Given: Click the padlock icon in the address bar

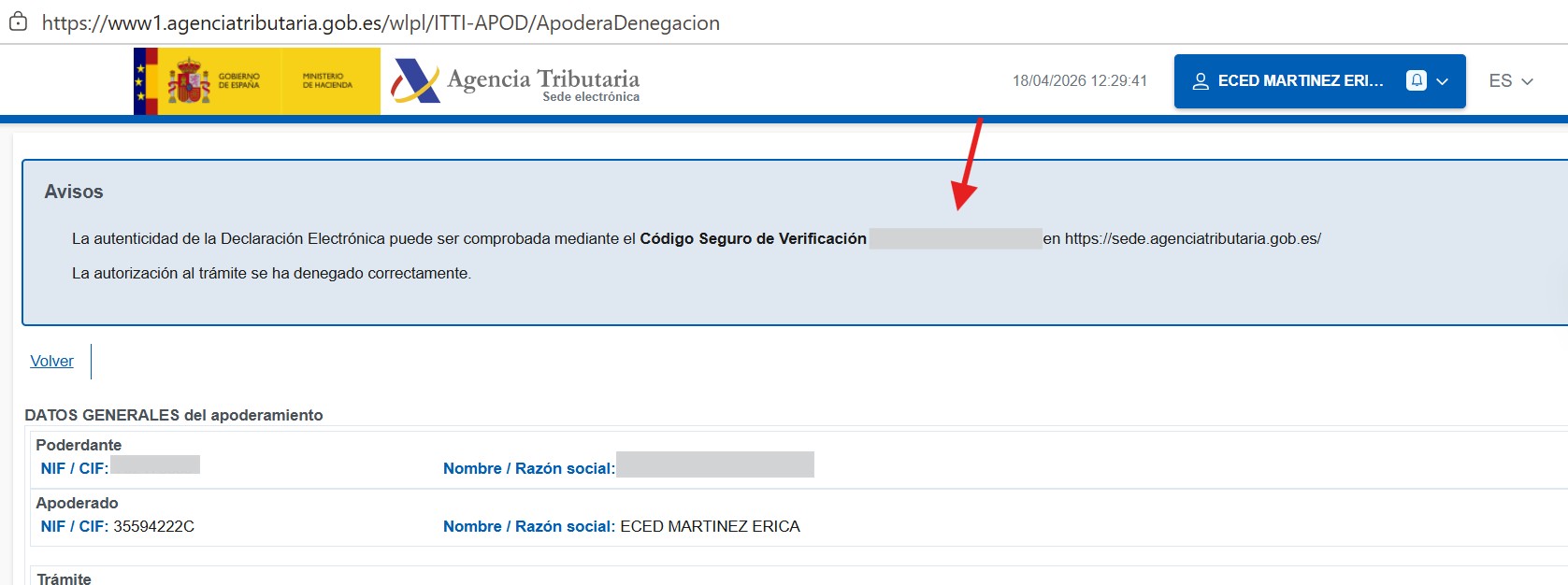Looking at the screenshot, I should click(18, 22).
